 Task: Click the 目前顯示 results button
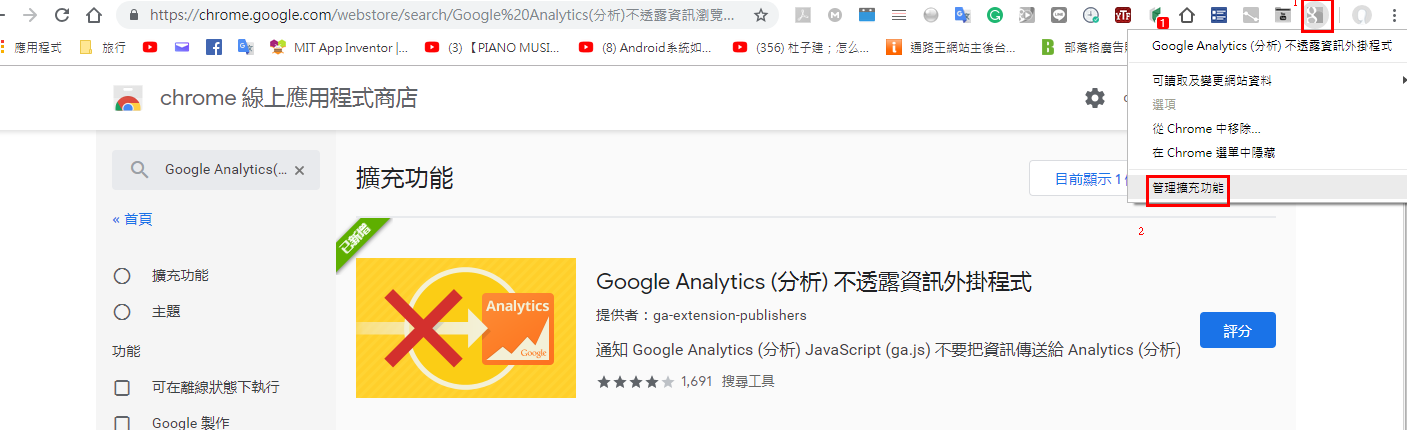point(1079,179)
